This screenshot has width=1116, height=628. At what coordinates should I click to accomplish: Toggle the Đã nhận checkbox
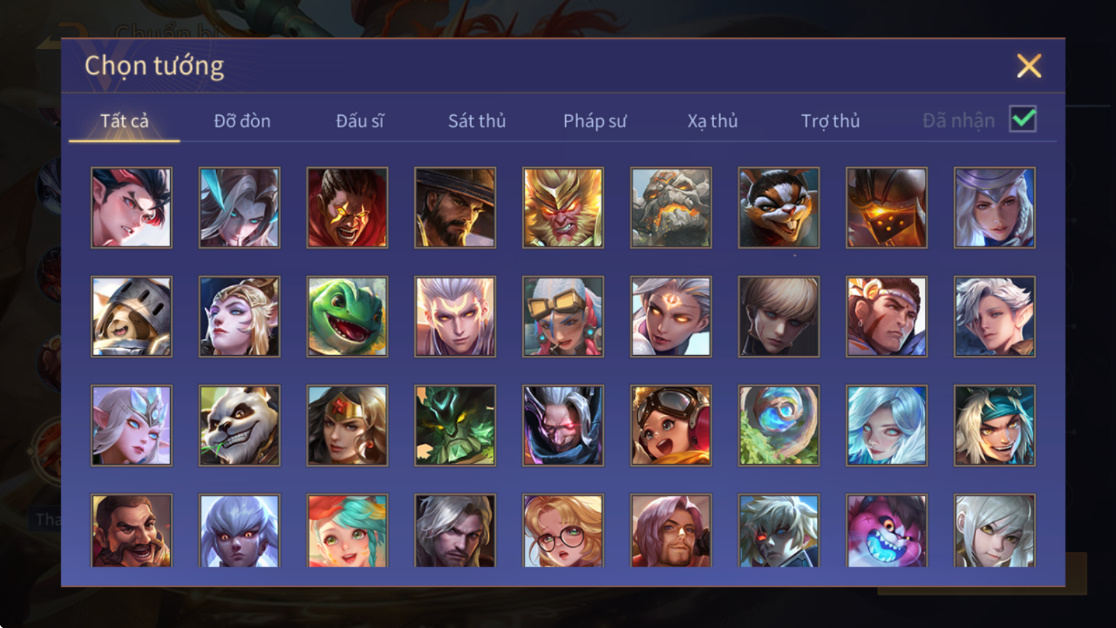1023,119
